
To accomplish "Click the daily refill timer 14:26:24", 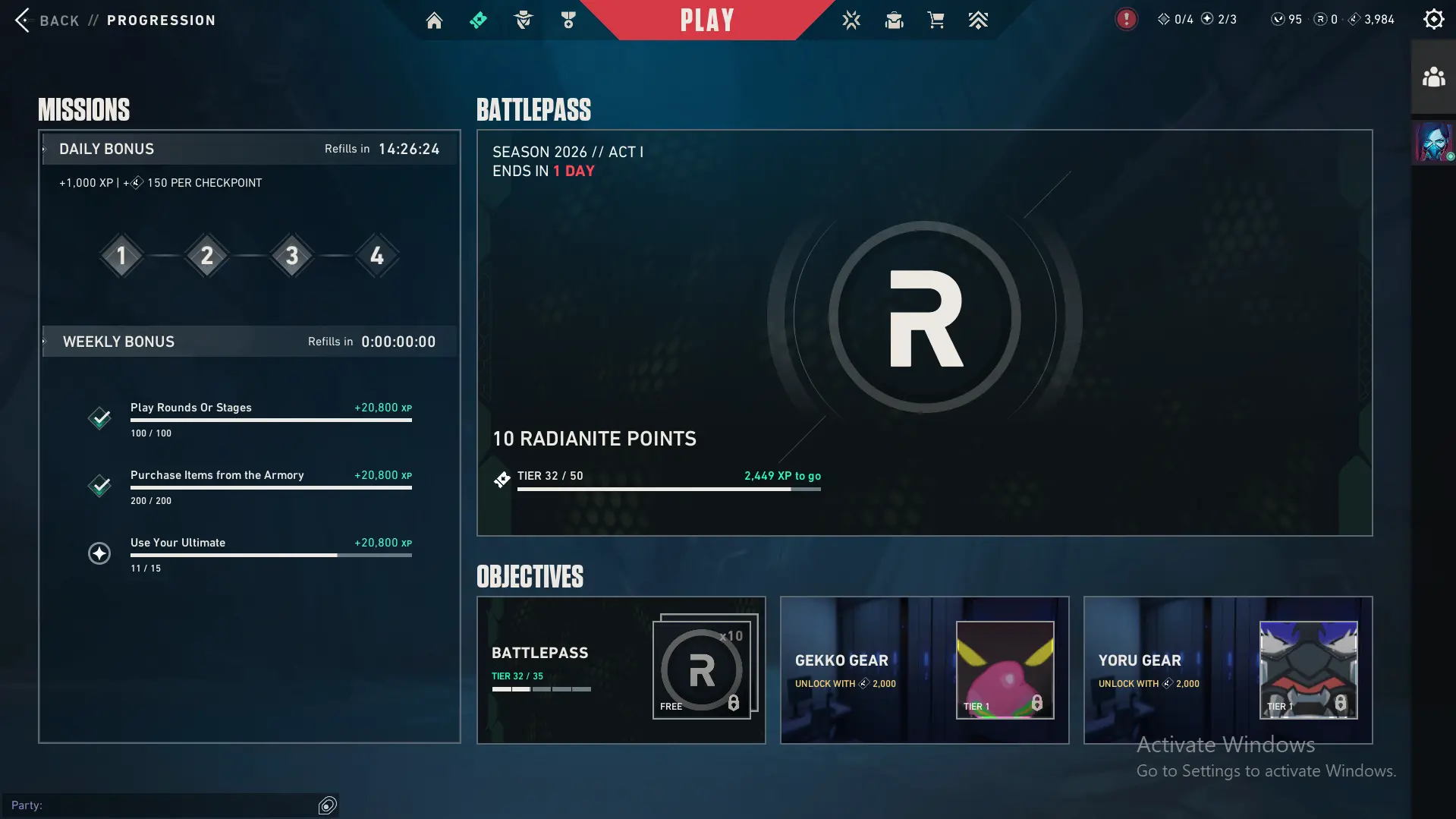I will 409,150.
